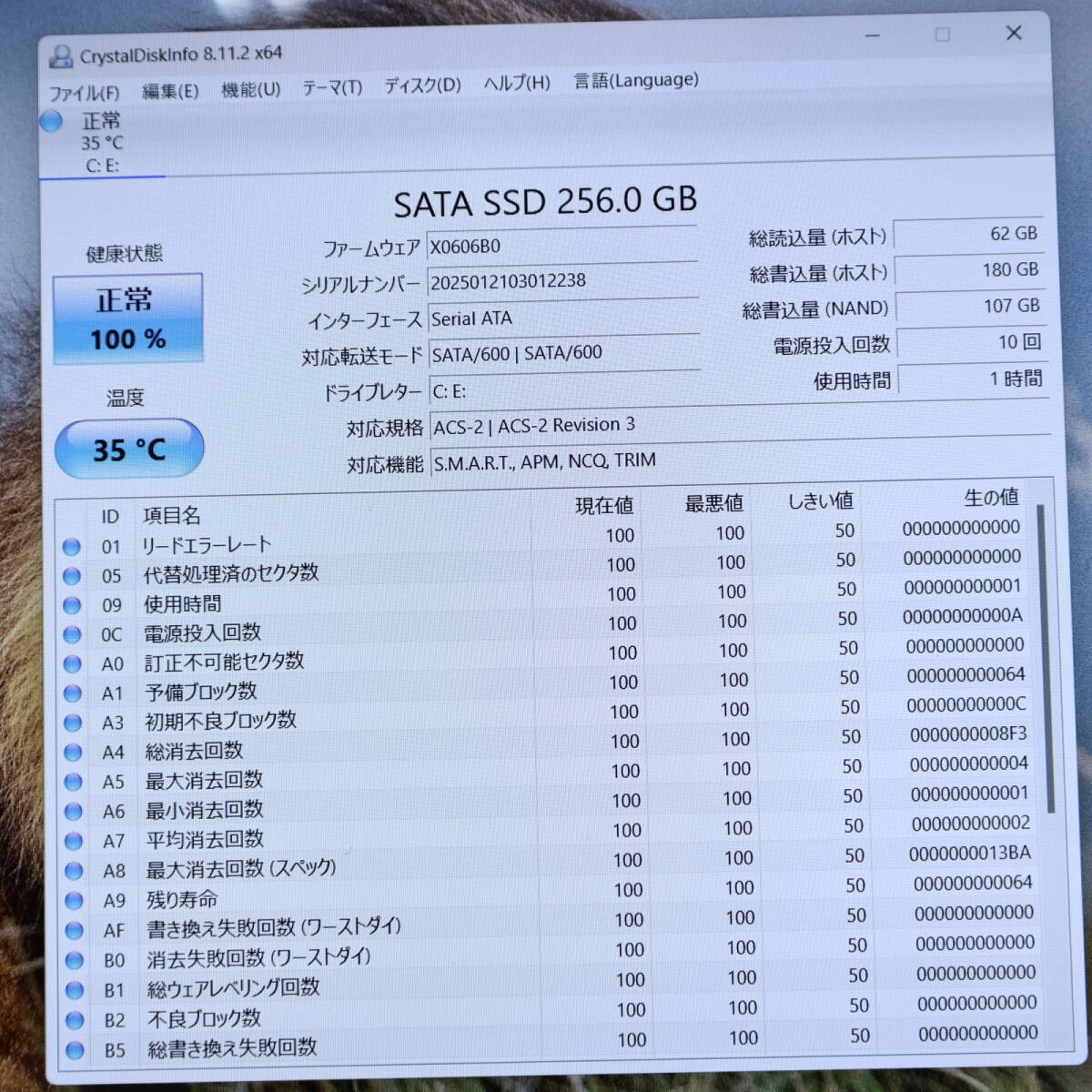Click the serial number field 2025012103012238
This screenshot has height=1092, width=1092.
tap(562, 281)
